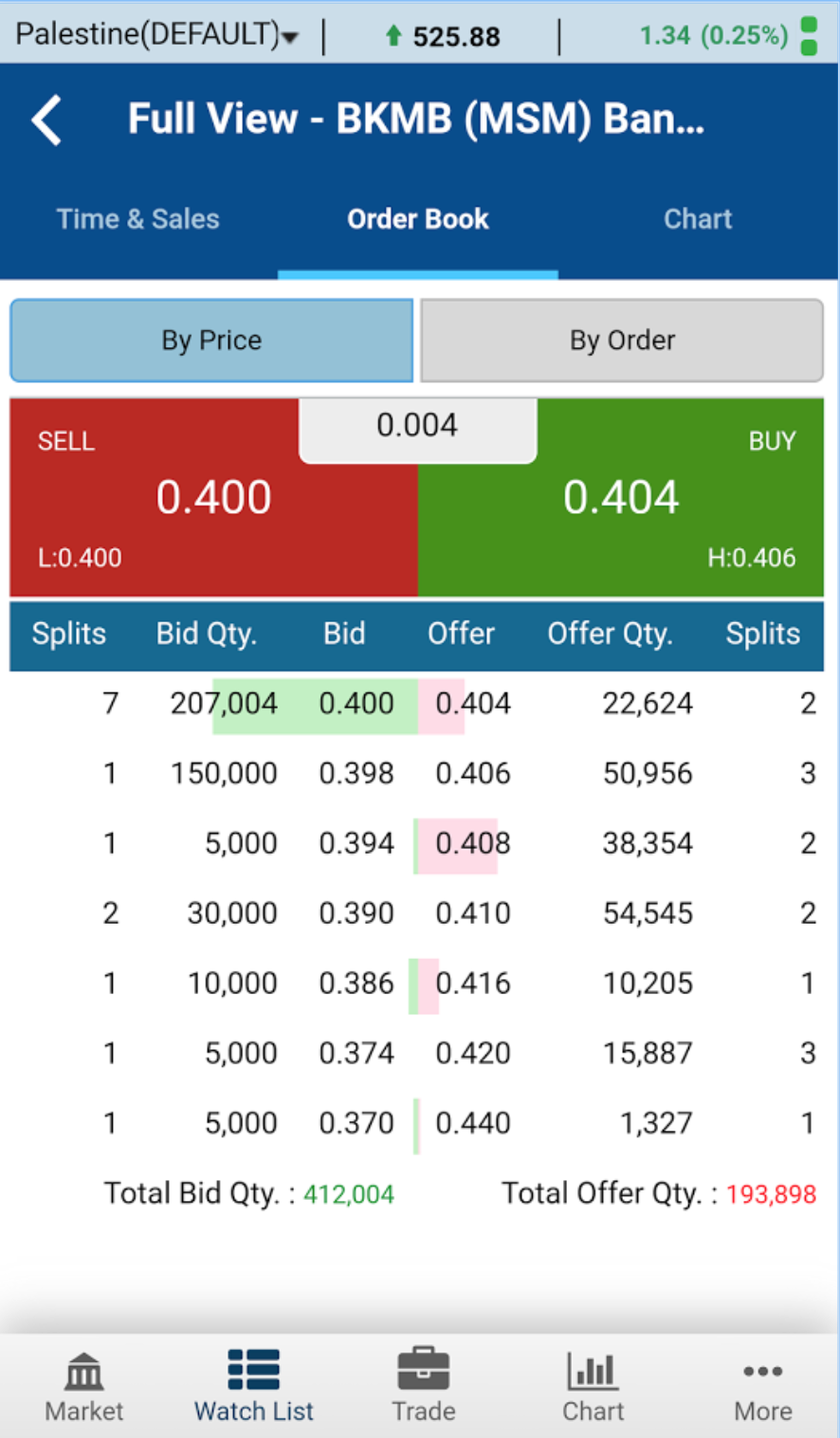Image resolution: width=840 pixels, height=1438 pixels.
Task: Click offer price 0.416
Action: 473,984
